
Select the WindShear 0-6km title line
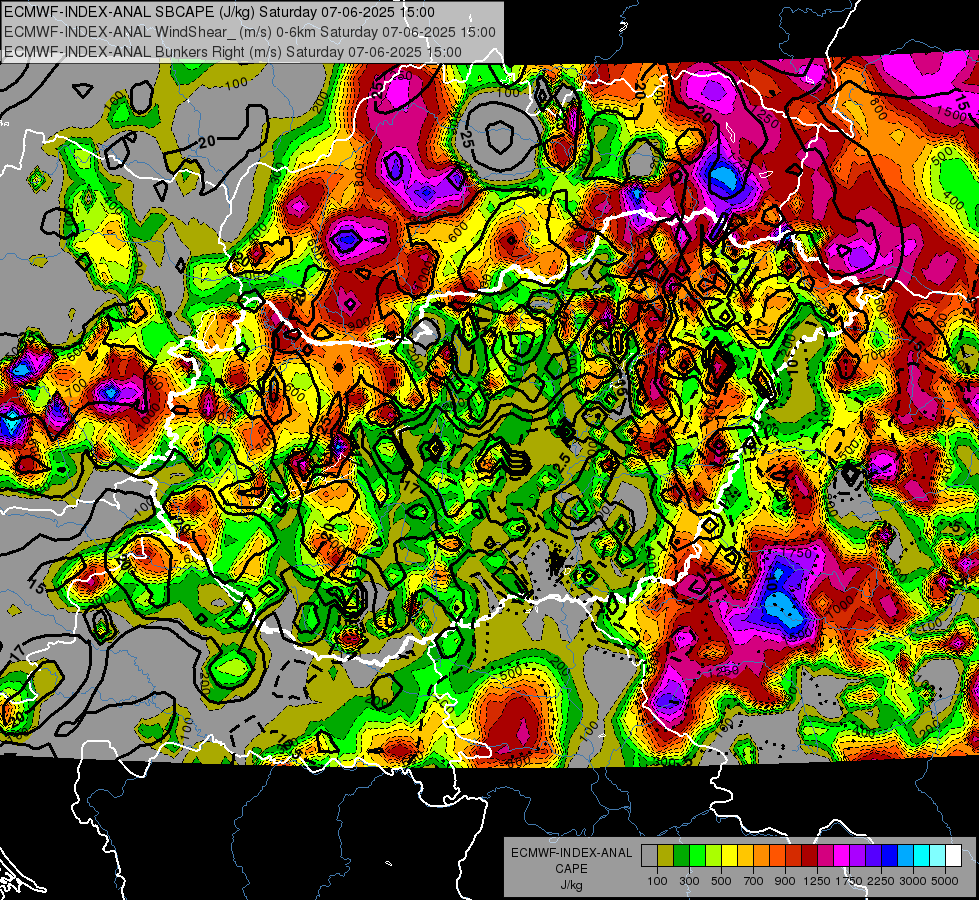point(250,32)
